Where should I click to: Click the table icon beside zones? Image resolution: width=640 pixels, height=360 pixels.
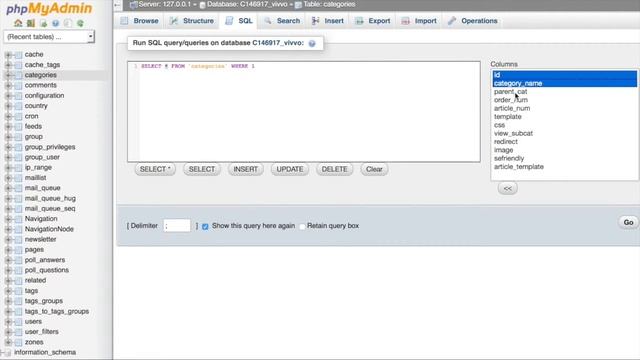pyautogui.click(x=18, y=342)
